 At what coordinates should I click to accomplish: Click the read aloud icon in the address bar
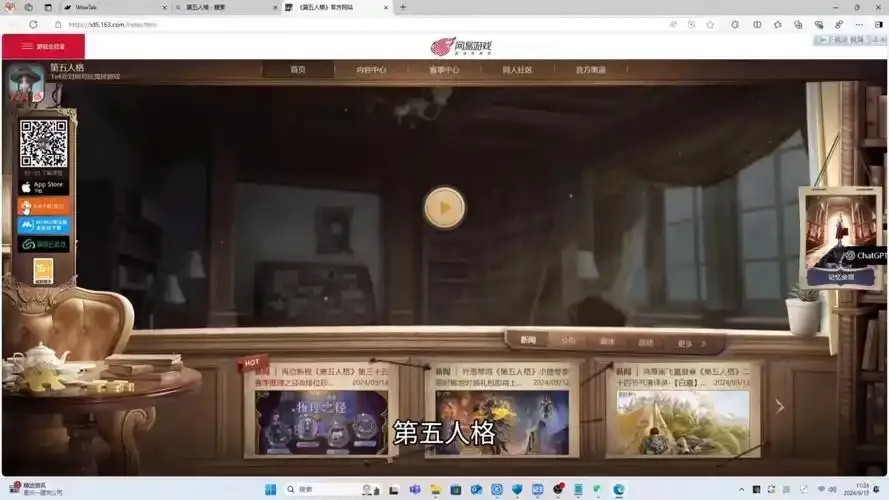click(x=673, y=24)
